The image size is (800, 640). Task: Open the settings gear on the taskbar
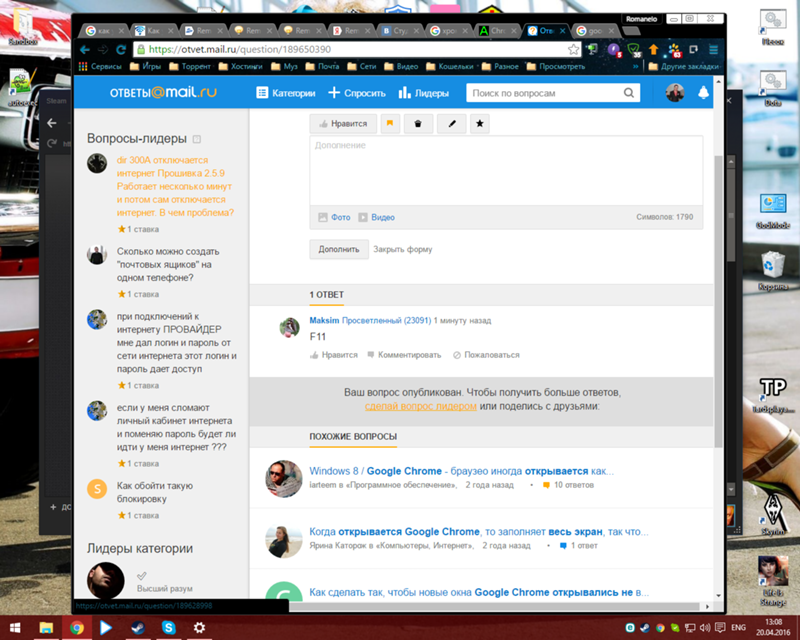coord(199,627)
